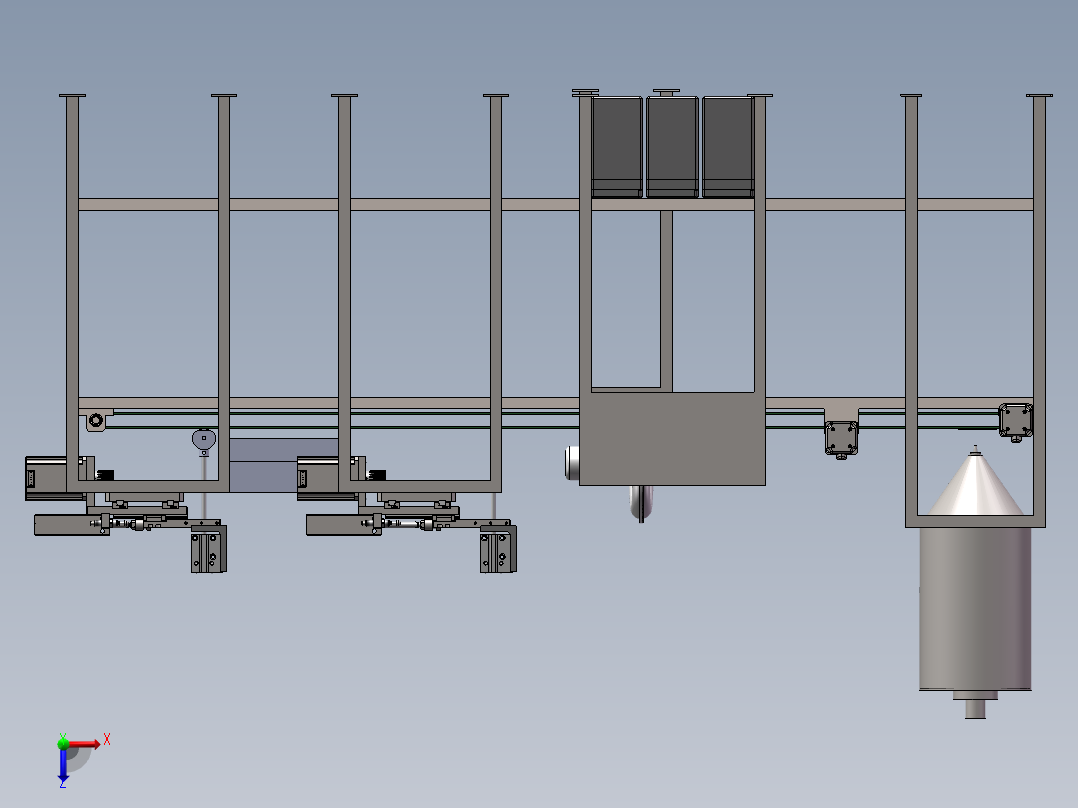Screen dimensions: 1078x808
Task: Click the red X axis arrow of triad
Action: (85, 744)
